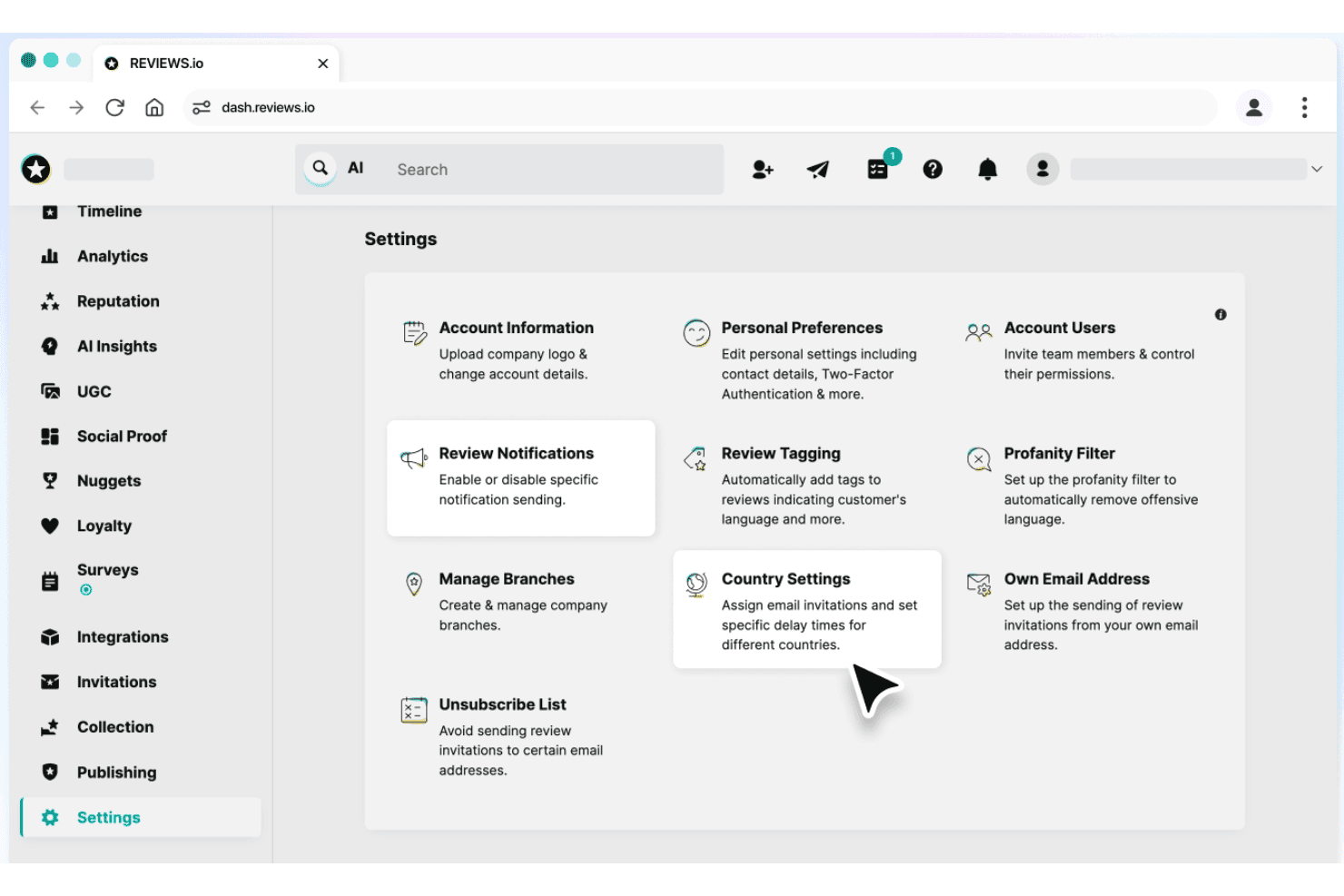1344x896 pixels.
Task: Open Review Notifications card
Action: (x=521, y=478)
